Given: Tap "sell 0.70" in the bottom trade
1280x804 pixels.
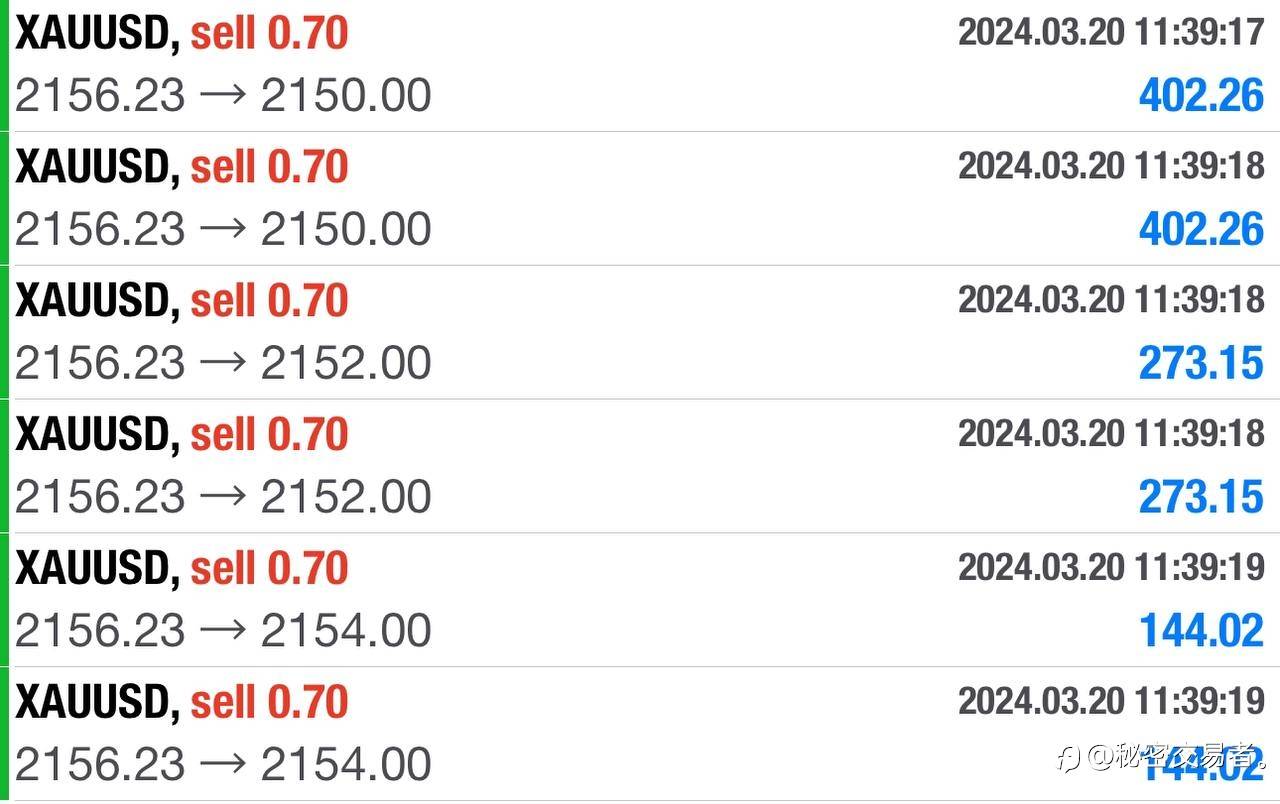Looking at the screenshot, I should (269, 702).
